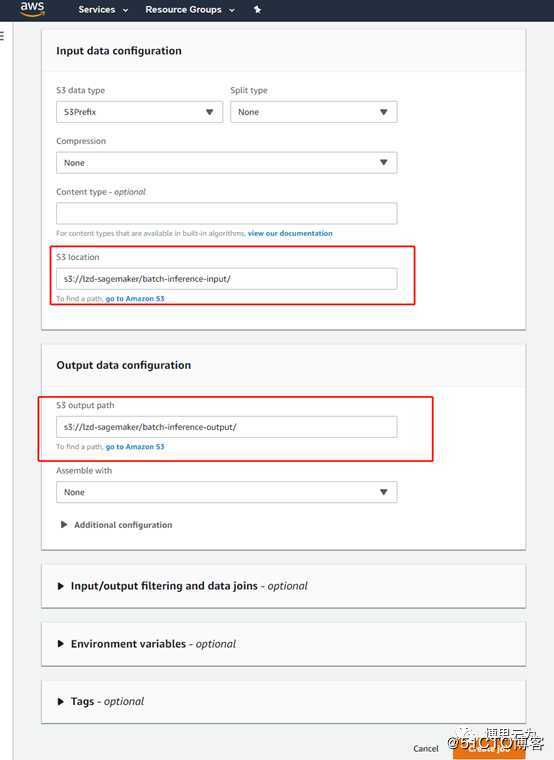Click the AWS logo home icon
Viewport: 554px width, 760px height.
point(32,9)
